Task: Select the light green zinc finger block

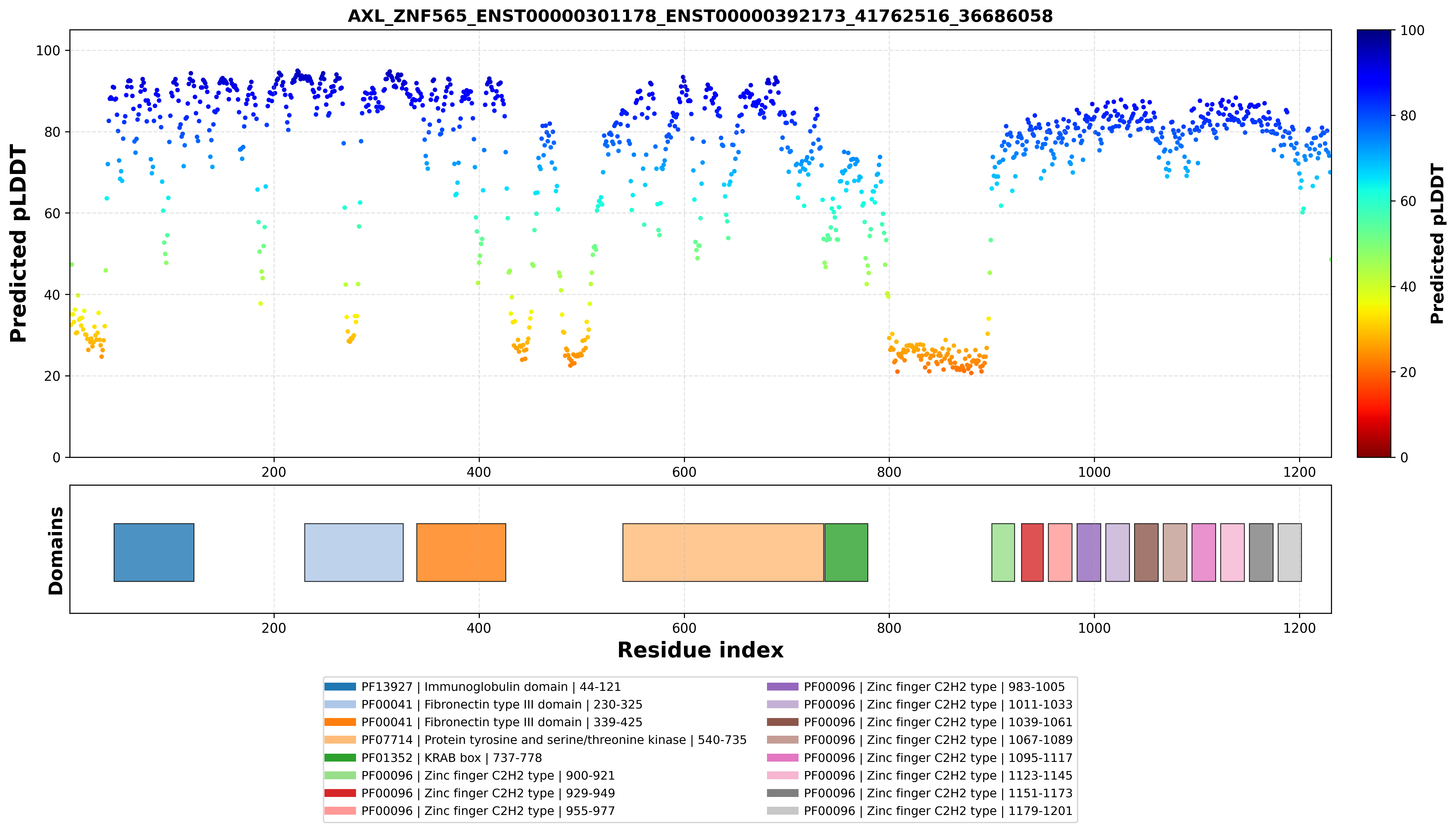Action: (x=1003, y=552)
